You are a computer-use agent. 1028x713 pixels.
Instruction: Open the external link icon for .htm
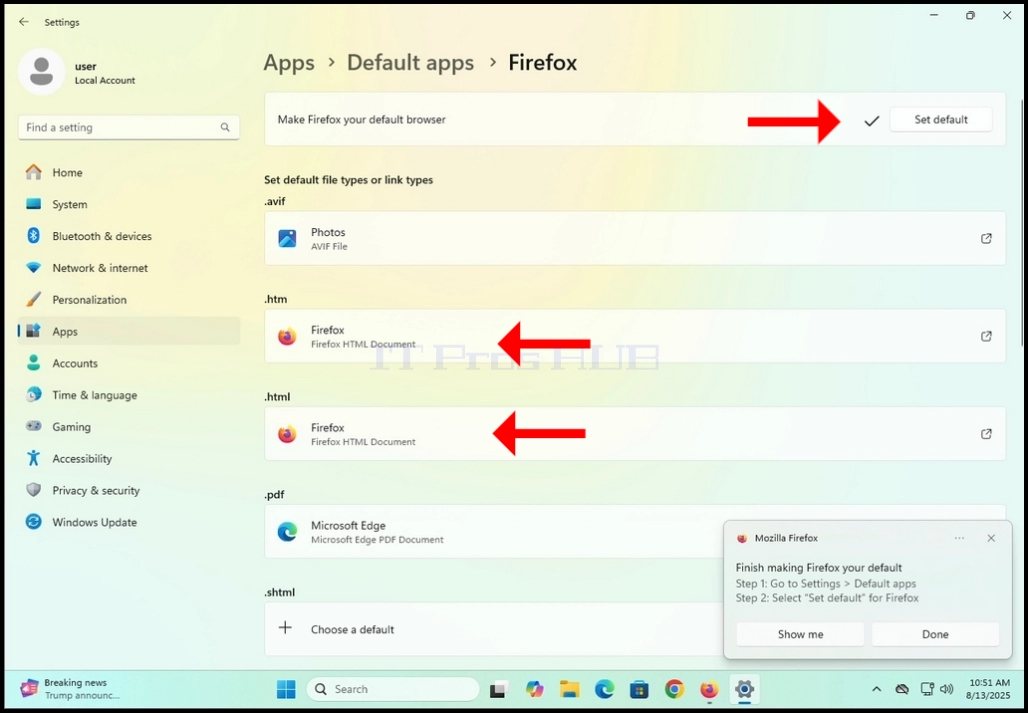point(986,336)
